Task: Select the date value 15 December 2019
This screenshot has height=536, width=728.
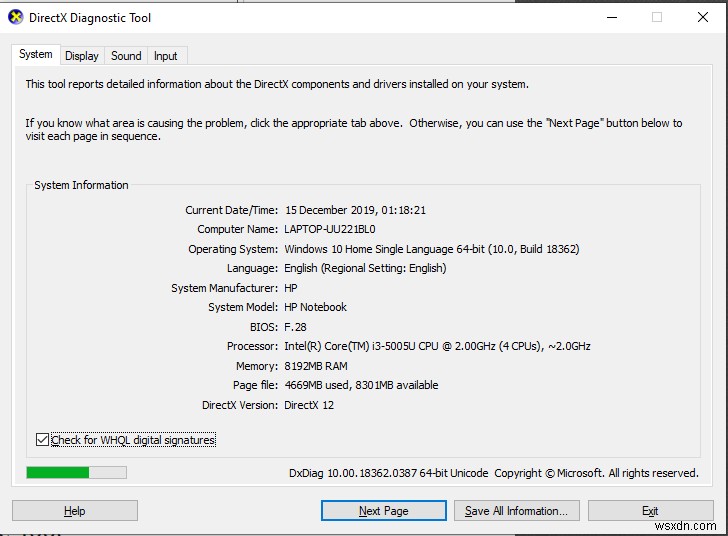Action: [x=330, y=210]
